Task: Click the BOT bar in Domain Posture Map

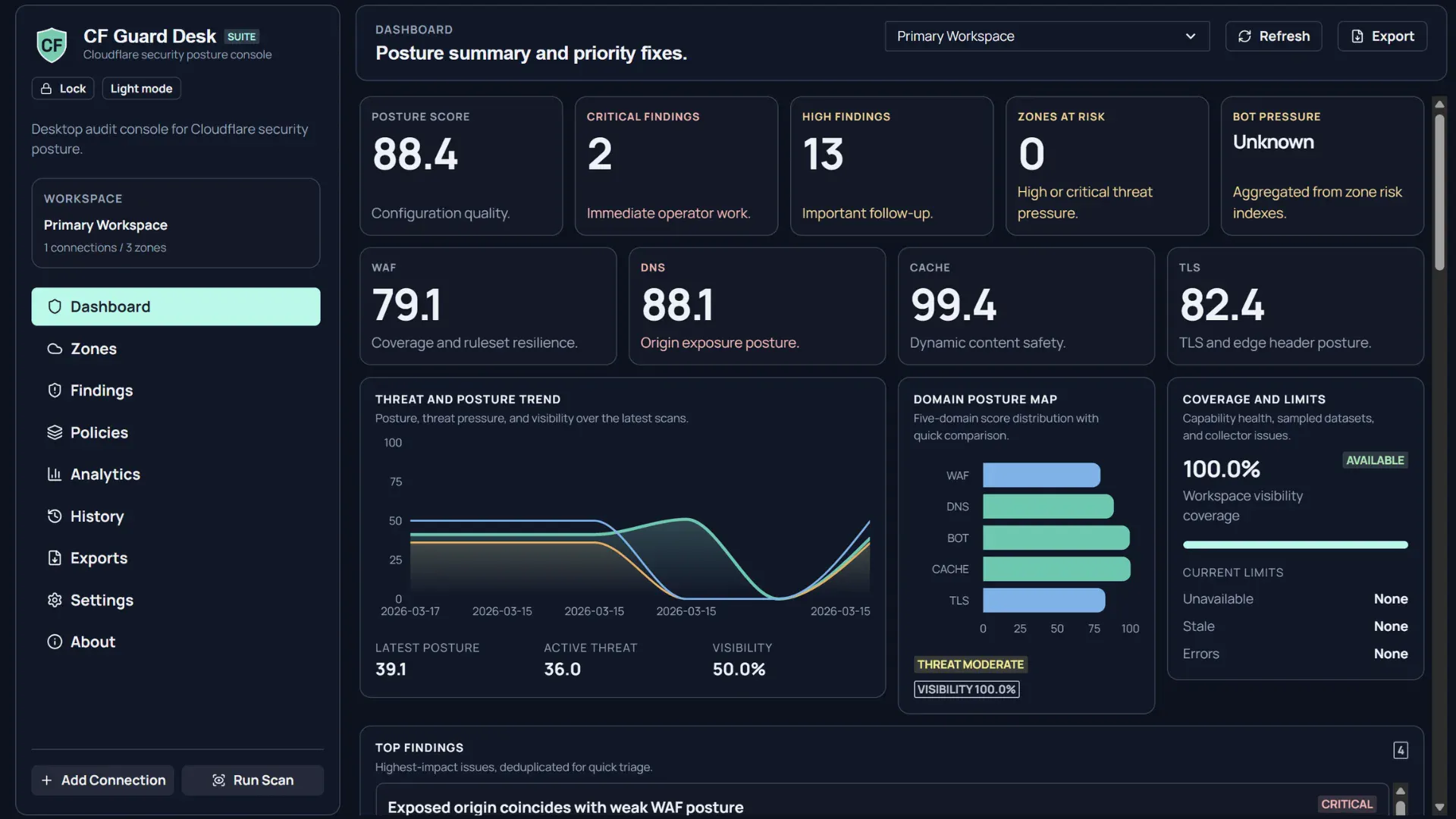Action: point(1056,538)
